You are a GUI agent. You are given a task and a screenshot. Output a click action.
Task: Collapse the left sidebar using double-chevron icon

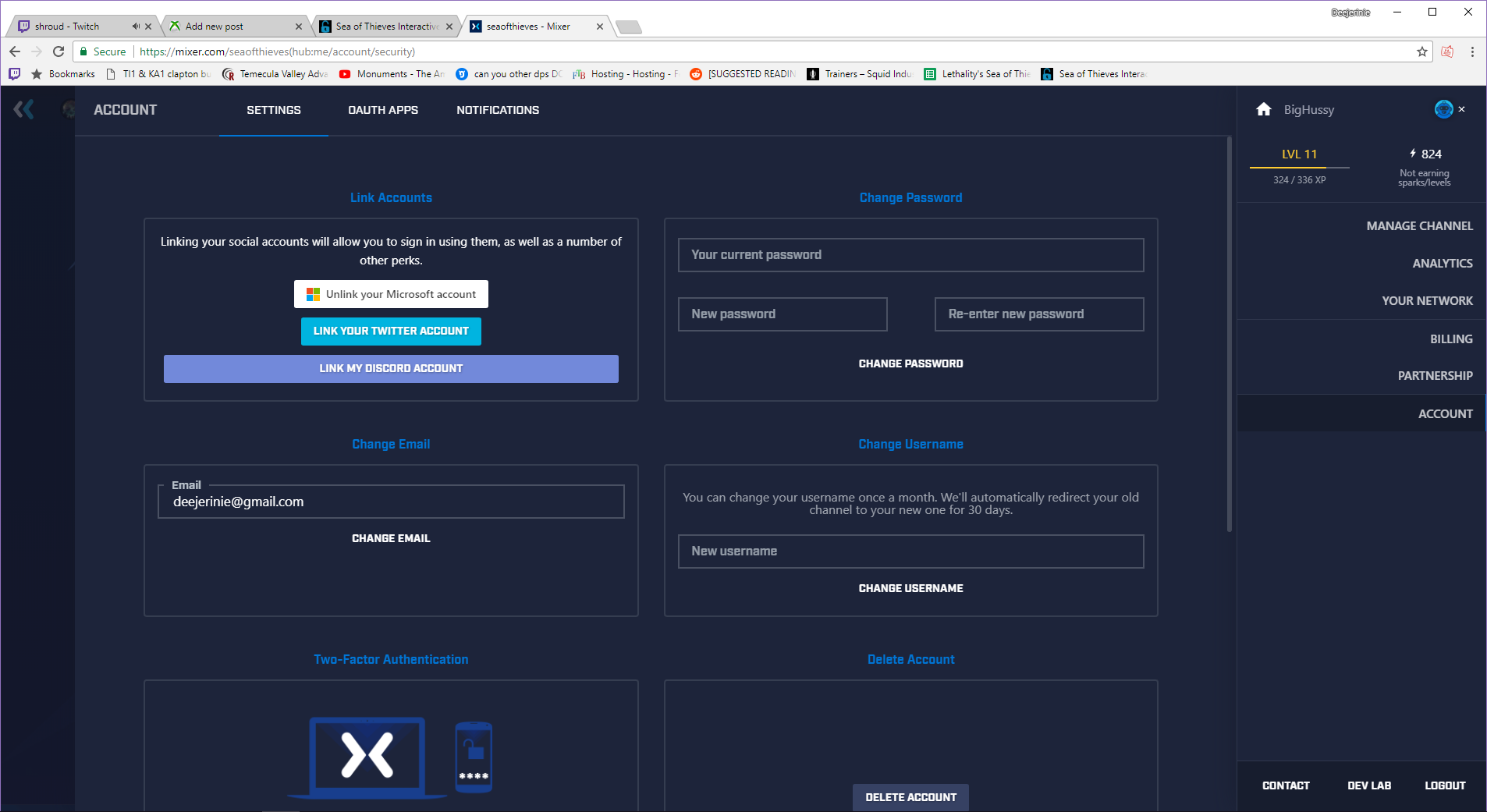point(24,109)
